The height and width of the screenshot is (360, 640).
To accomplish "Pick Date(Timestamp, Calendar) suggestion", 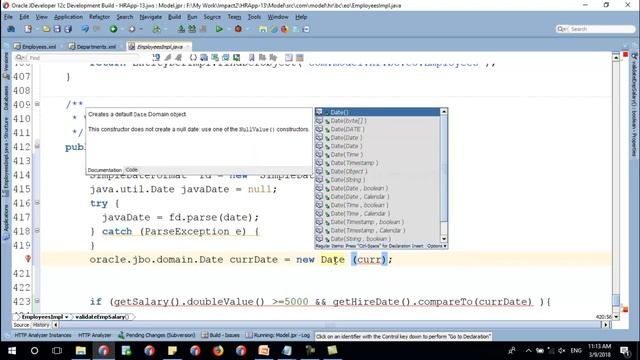I will tap(378, 230).
